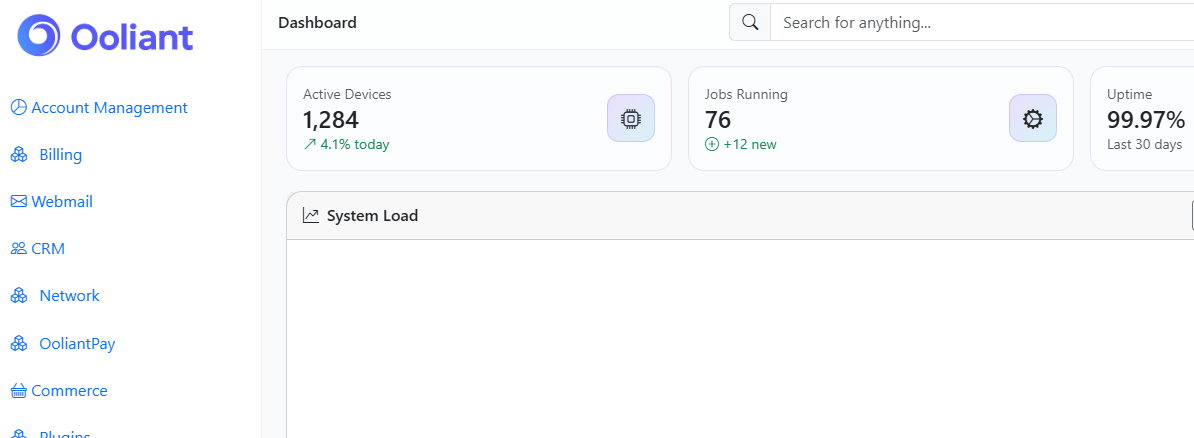
Task: Click the 1,284 Active Devices value
Action: tap(331, 120)
